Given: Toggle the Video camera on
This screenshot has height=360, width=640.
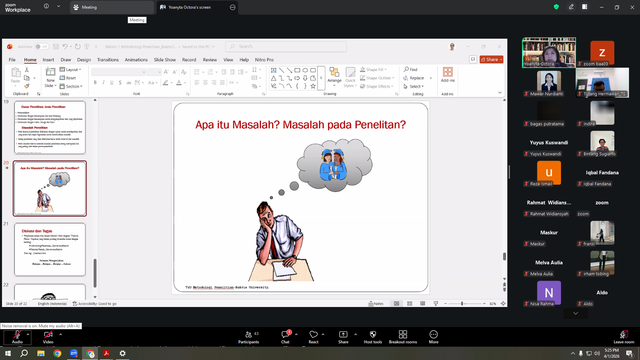Looking at the screenshot, I should pyautogui.click(x=48, y=337).
